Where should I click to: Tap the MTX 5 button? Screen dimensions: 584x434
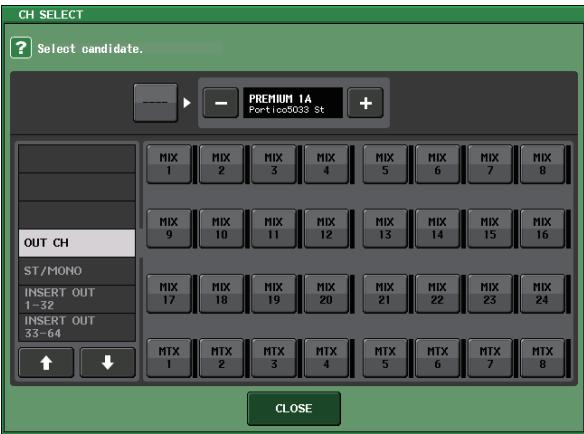coord(385,358)
